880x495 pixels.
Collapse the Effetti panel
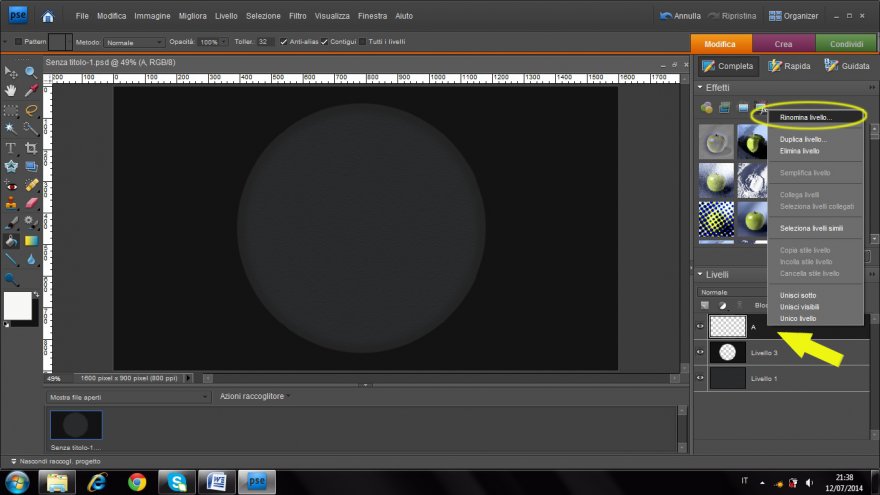click(700, 88)
